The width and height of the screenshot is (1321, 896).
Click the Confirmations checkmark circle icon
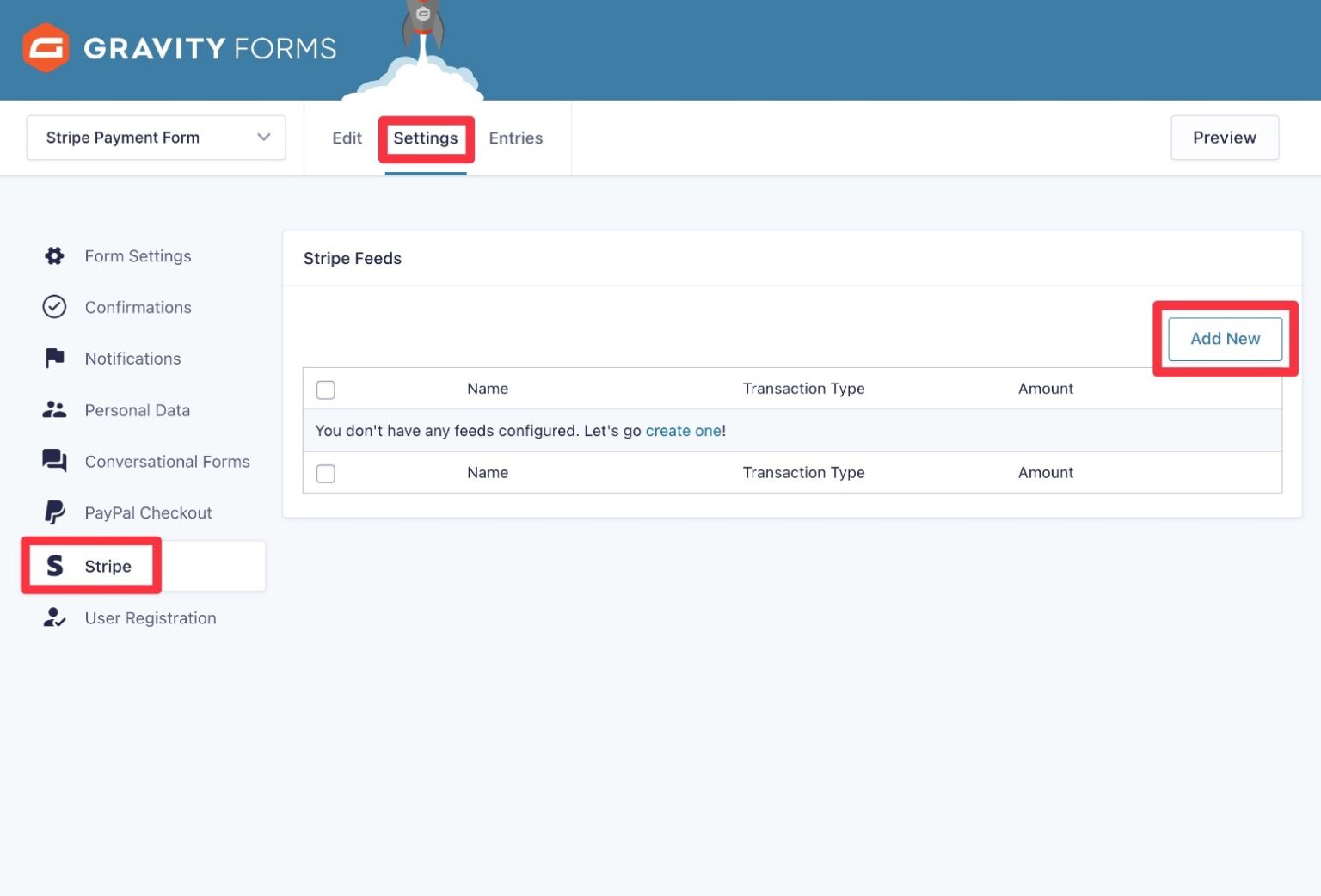[x=54, y=307]
